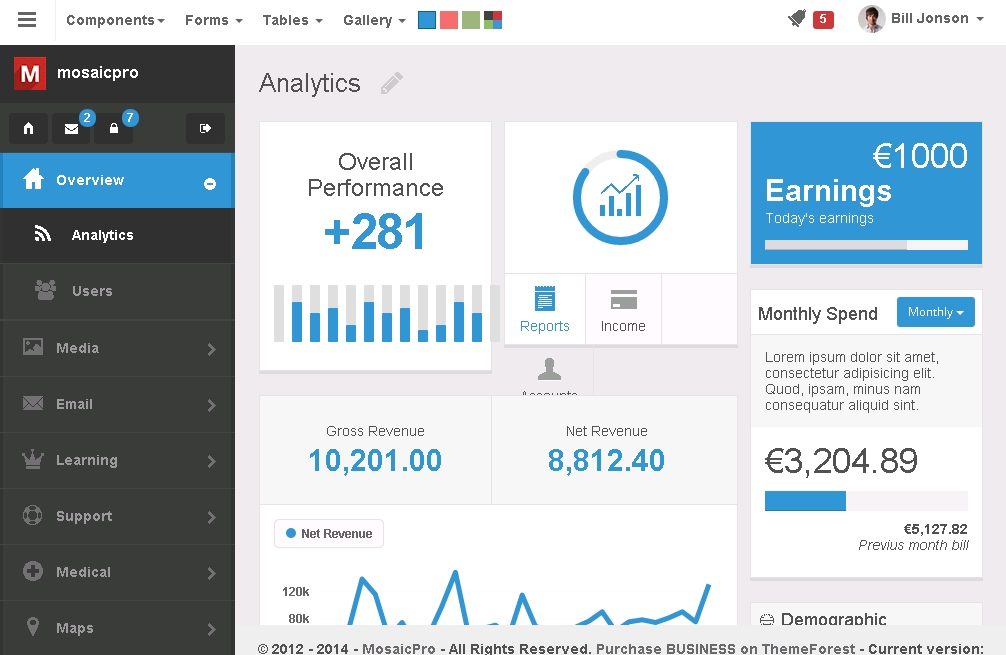Screen dimensions: 1006x655
Task: Select the Reports icon tab
Action: 545,310
